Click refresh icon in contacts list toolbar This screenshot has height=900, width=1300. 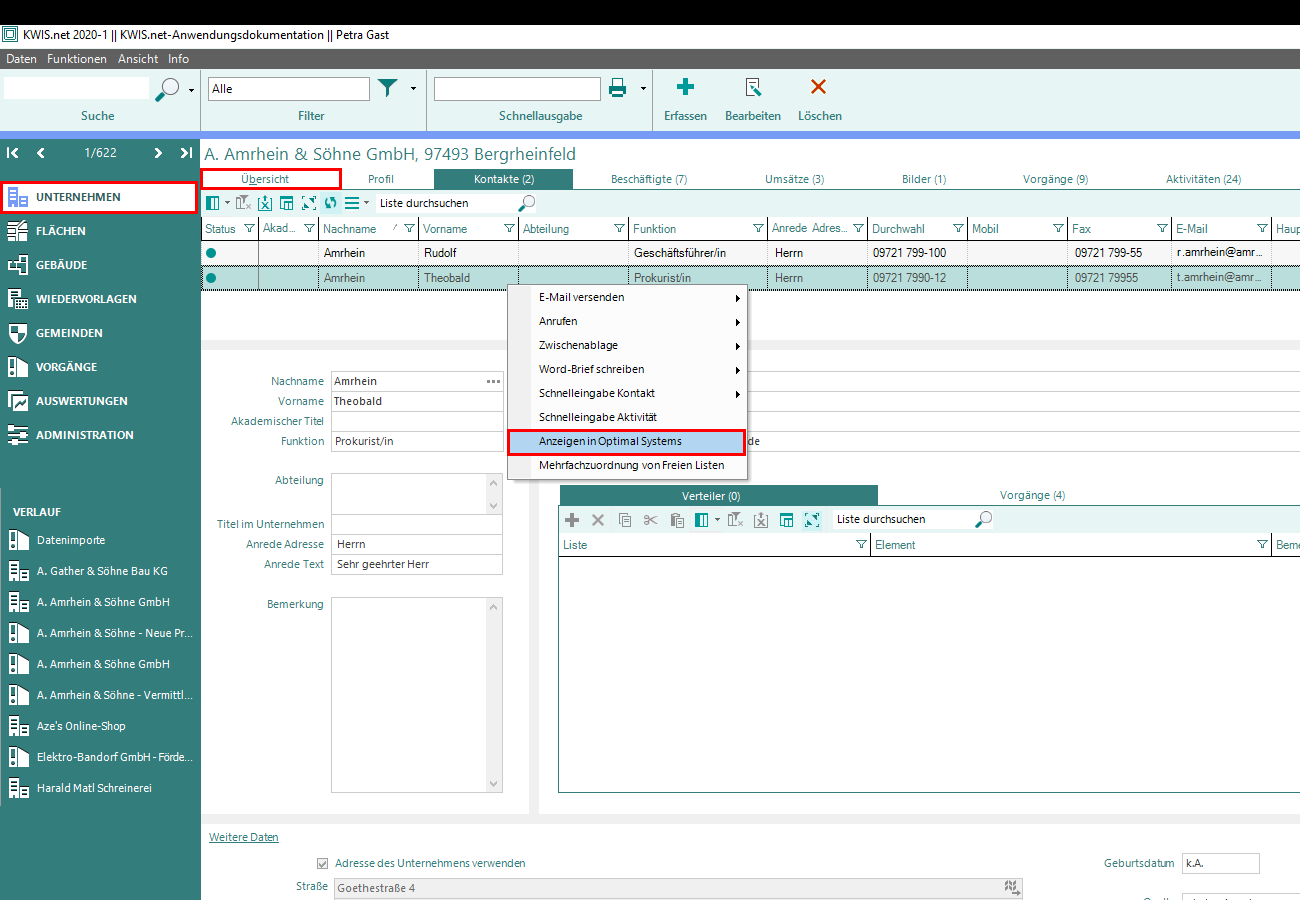(330, 203)
